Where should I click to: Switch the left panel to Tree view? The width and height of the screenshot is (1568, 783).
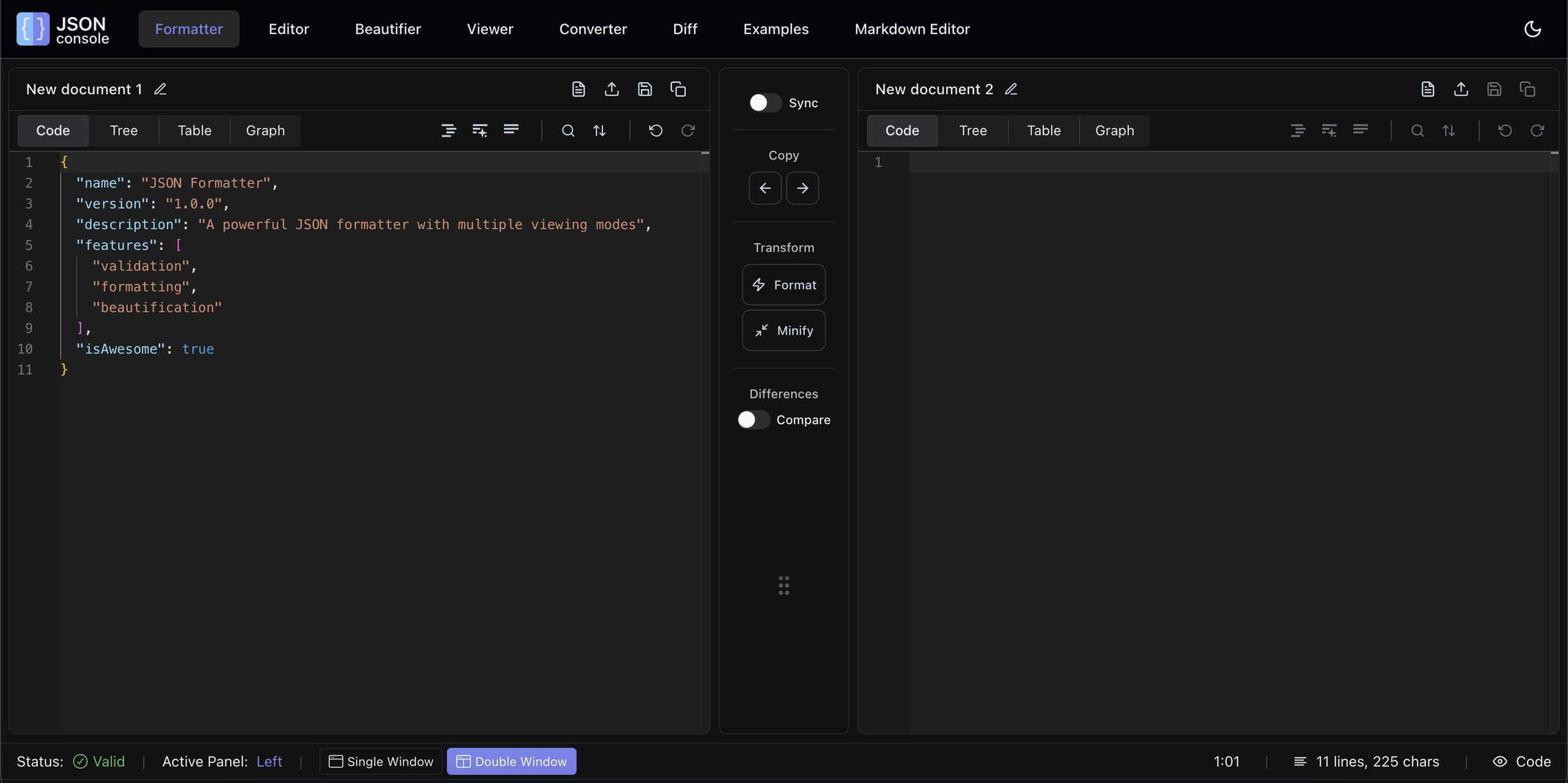[x=123, y=130]
